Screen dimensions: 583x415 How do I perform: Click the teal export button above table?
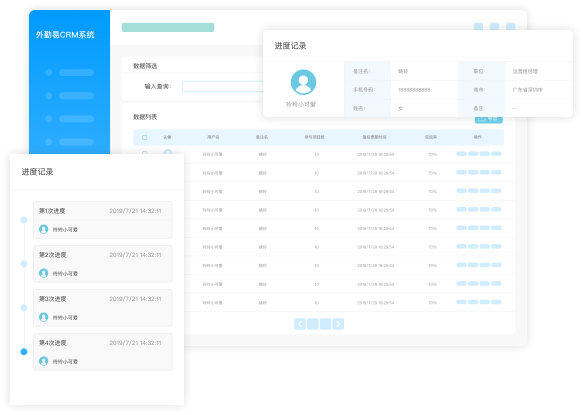(x=489, y=120)
